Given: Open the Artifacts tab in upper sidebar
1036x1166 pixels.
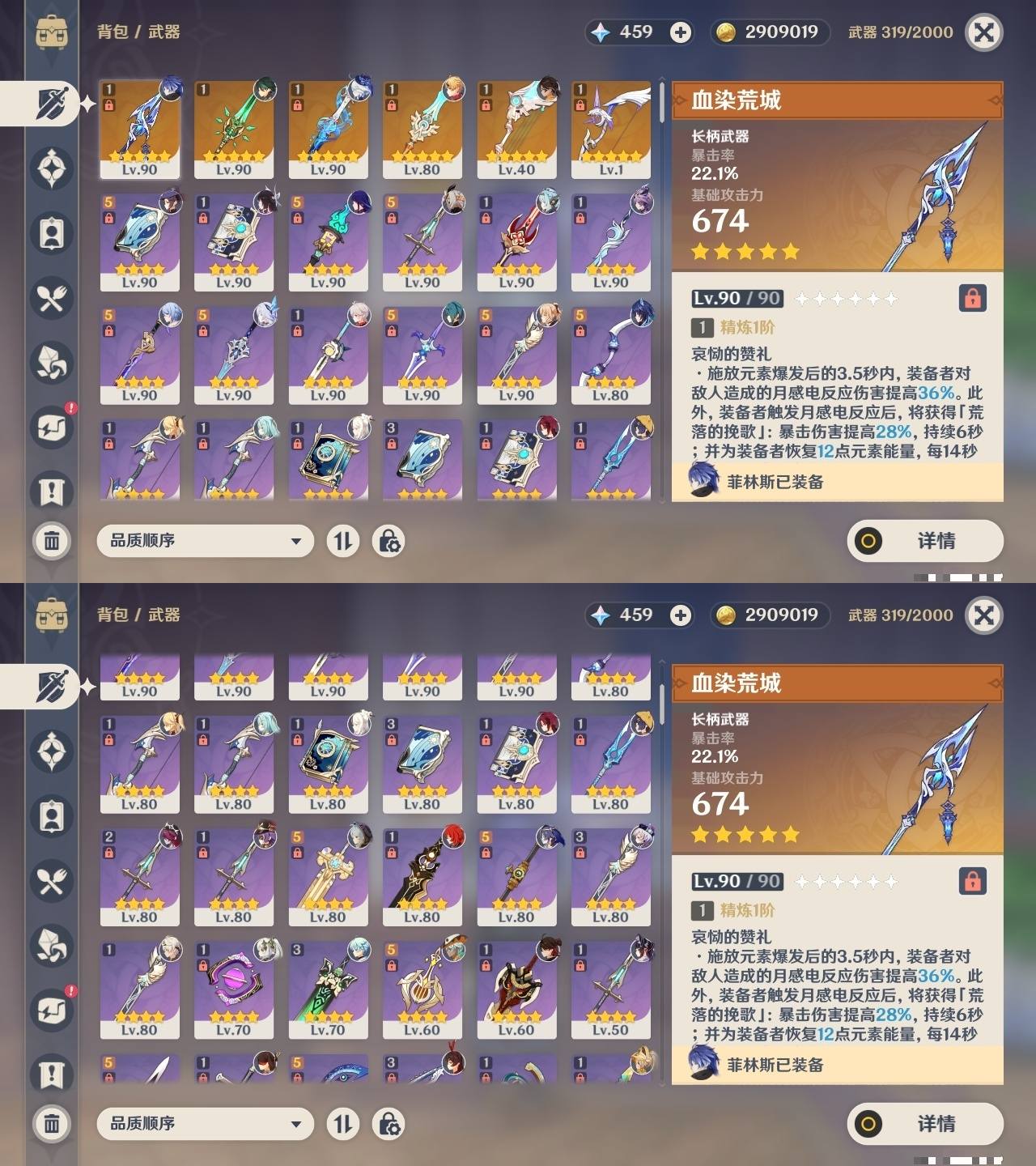Looking at the screenshot, I should (x=52, y=168).
